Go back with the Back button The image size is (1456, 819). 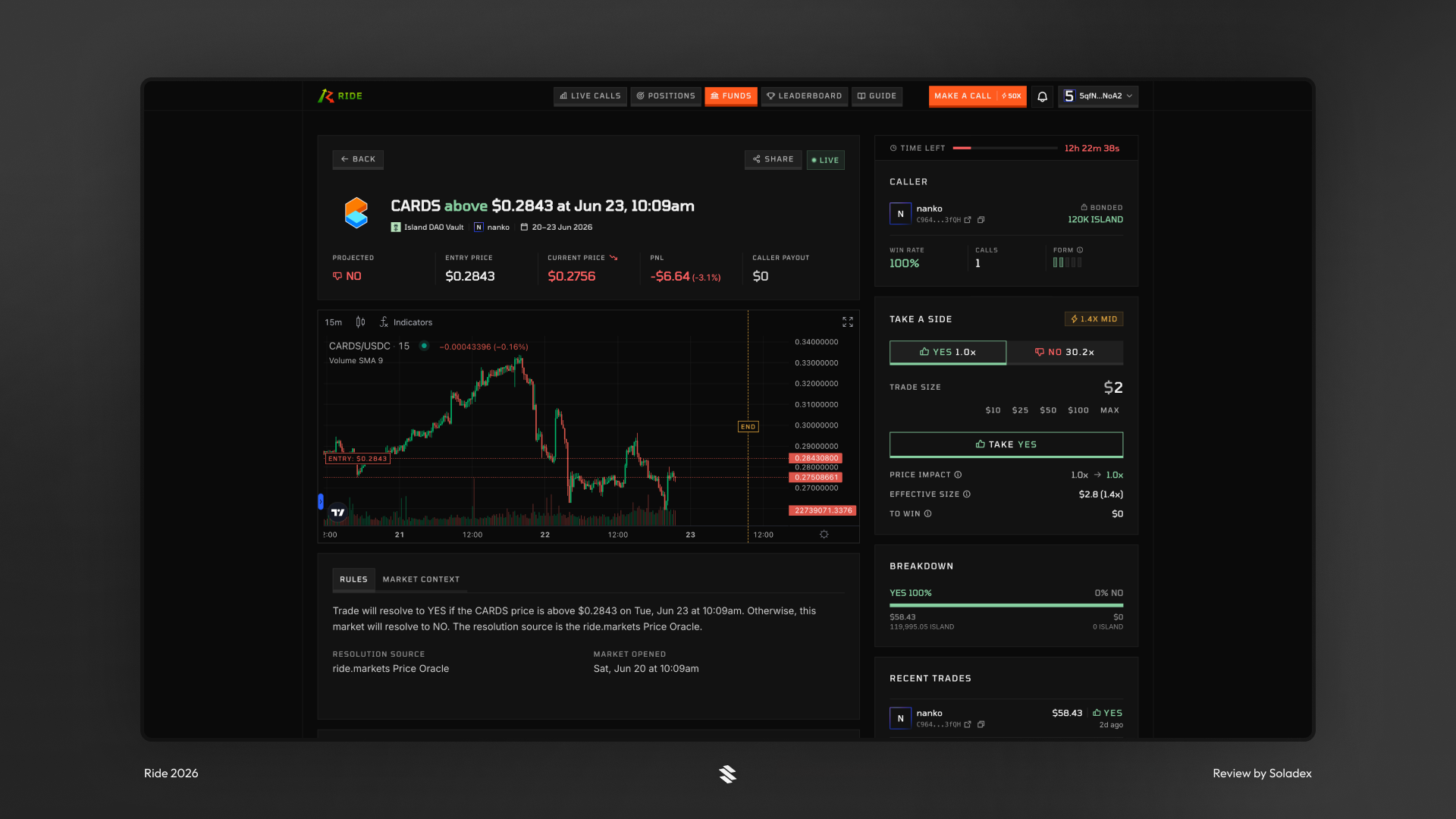pos(358,159)
